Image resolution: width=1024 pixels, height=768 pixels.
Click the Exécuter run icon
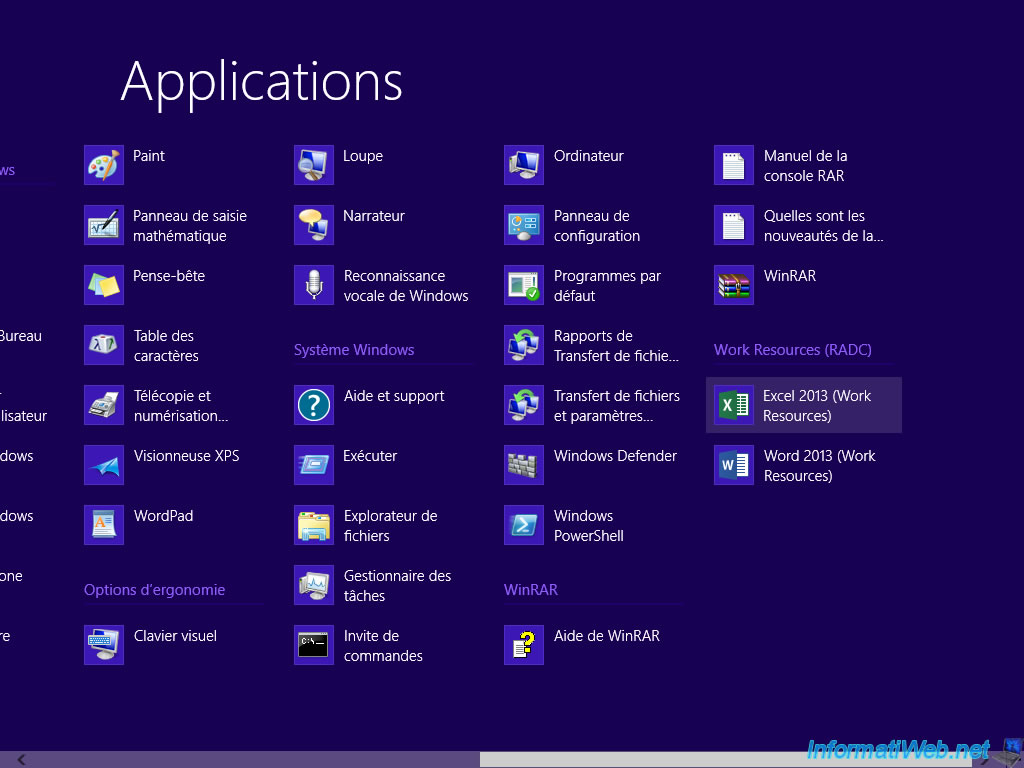314,466
